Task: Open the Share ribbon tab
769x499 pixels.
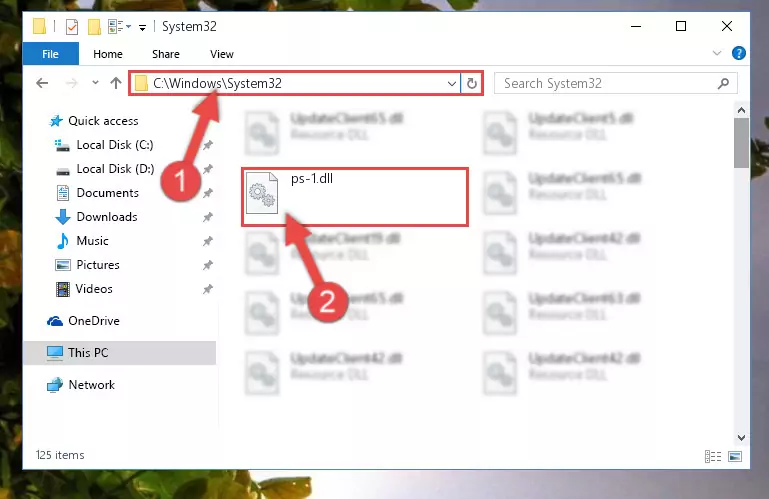Action: (166, 54)
